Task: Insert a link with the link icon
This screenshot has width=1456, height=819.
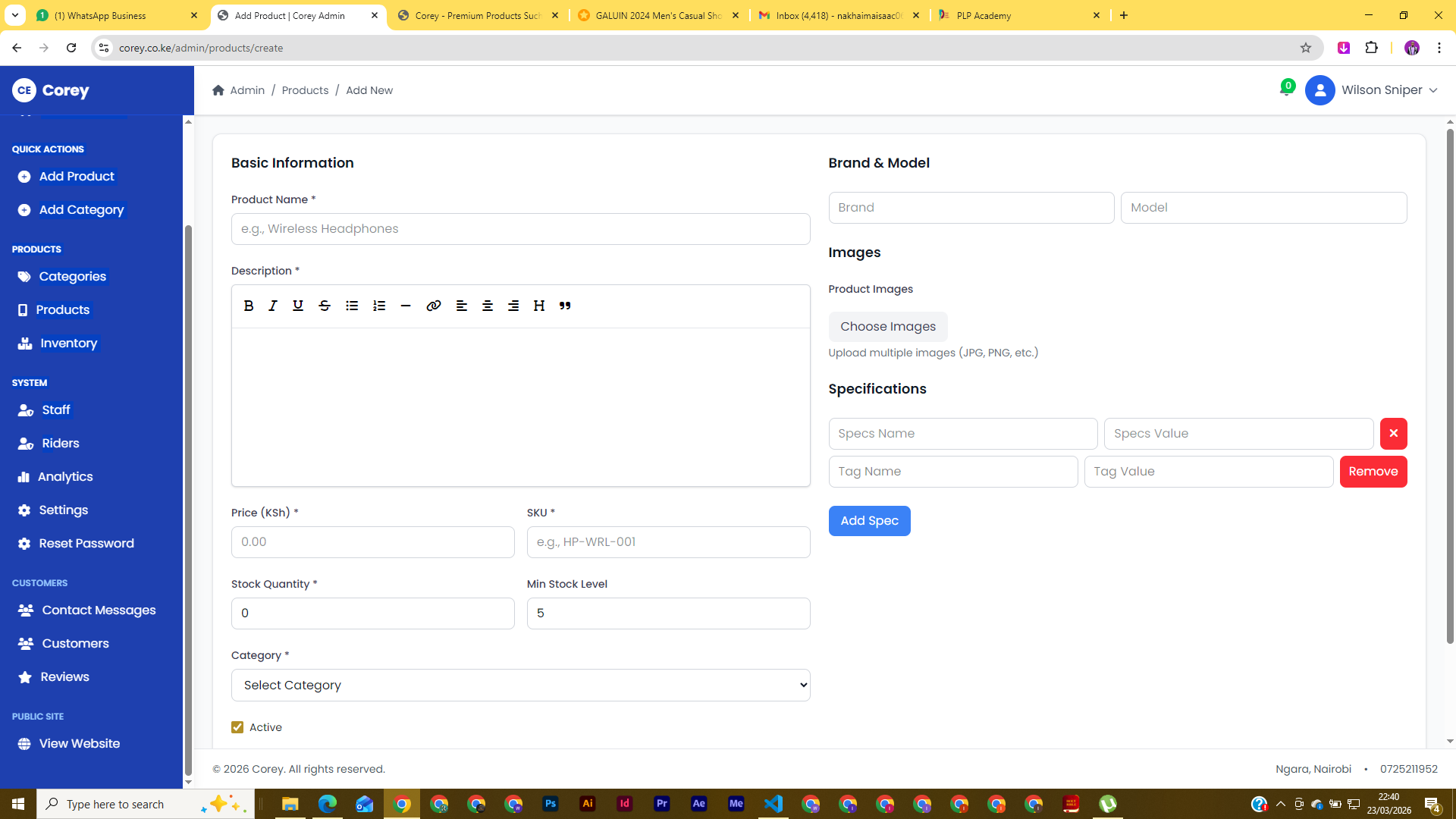Action: [x=433, y=306]
